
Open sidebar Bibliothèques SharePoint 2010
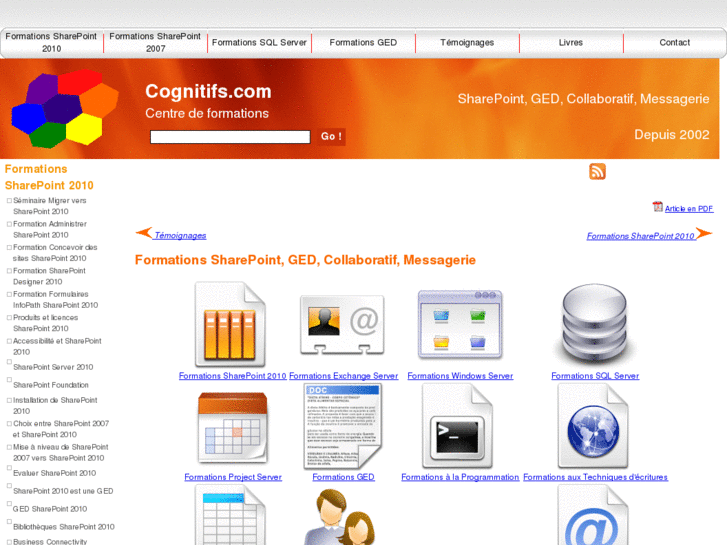pos(64,527)
